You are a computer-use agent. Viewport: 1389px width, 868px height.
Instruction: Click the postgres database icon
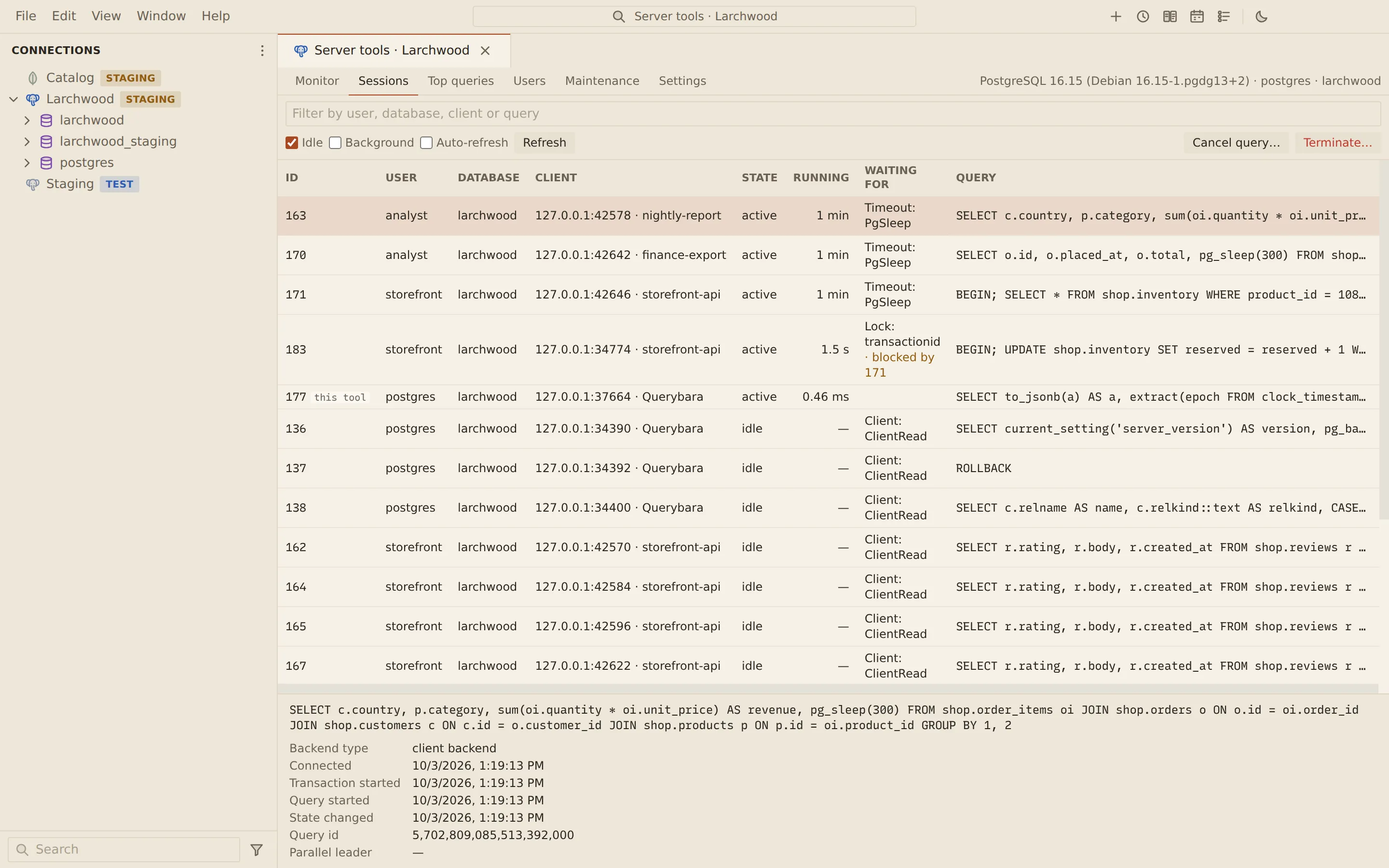pyautogui.click(x=46, y=163)
